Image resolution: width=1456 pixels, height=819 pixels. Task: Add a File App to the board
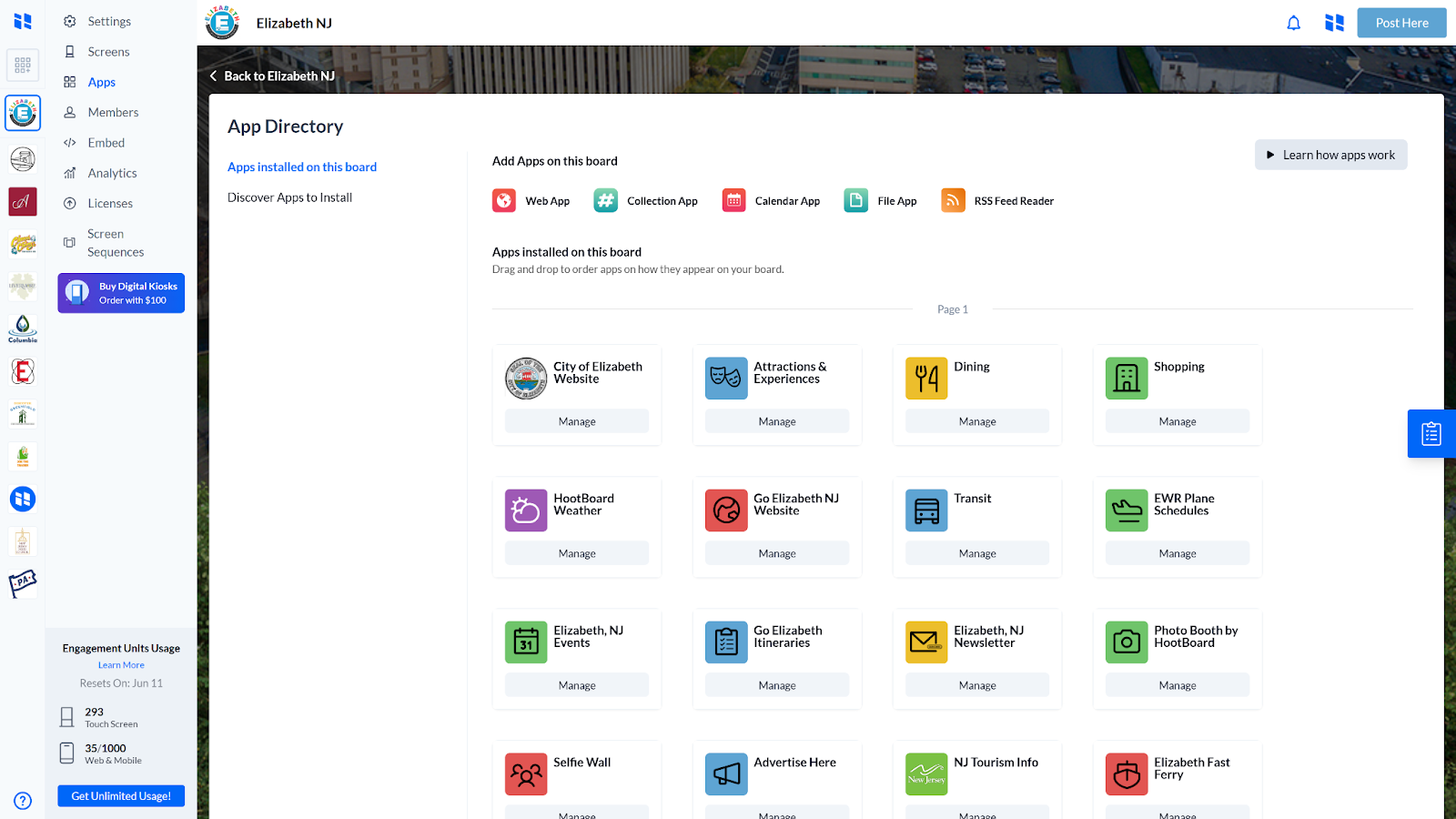point(881,200)
